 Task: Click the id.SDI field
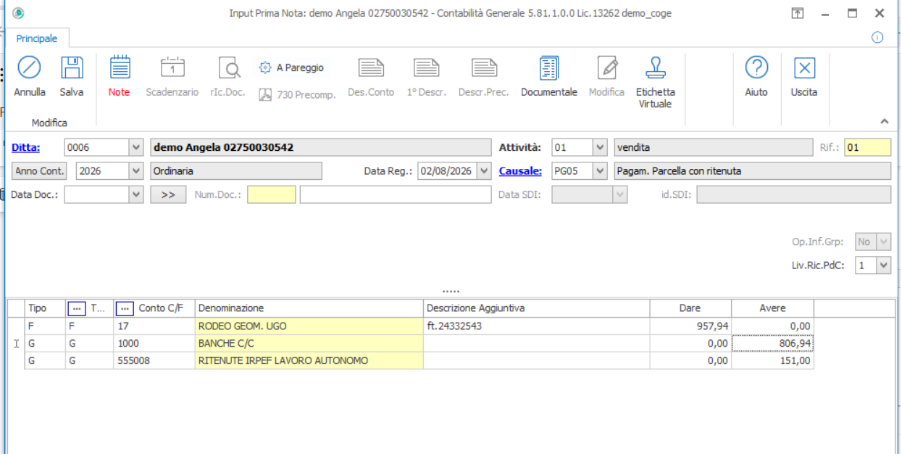[x=794, y=195]
